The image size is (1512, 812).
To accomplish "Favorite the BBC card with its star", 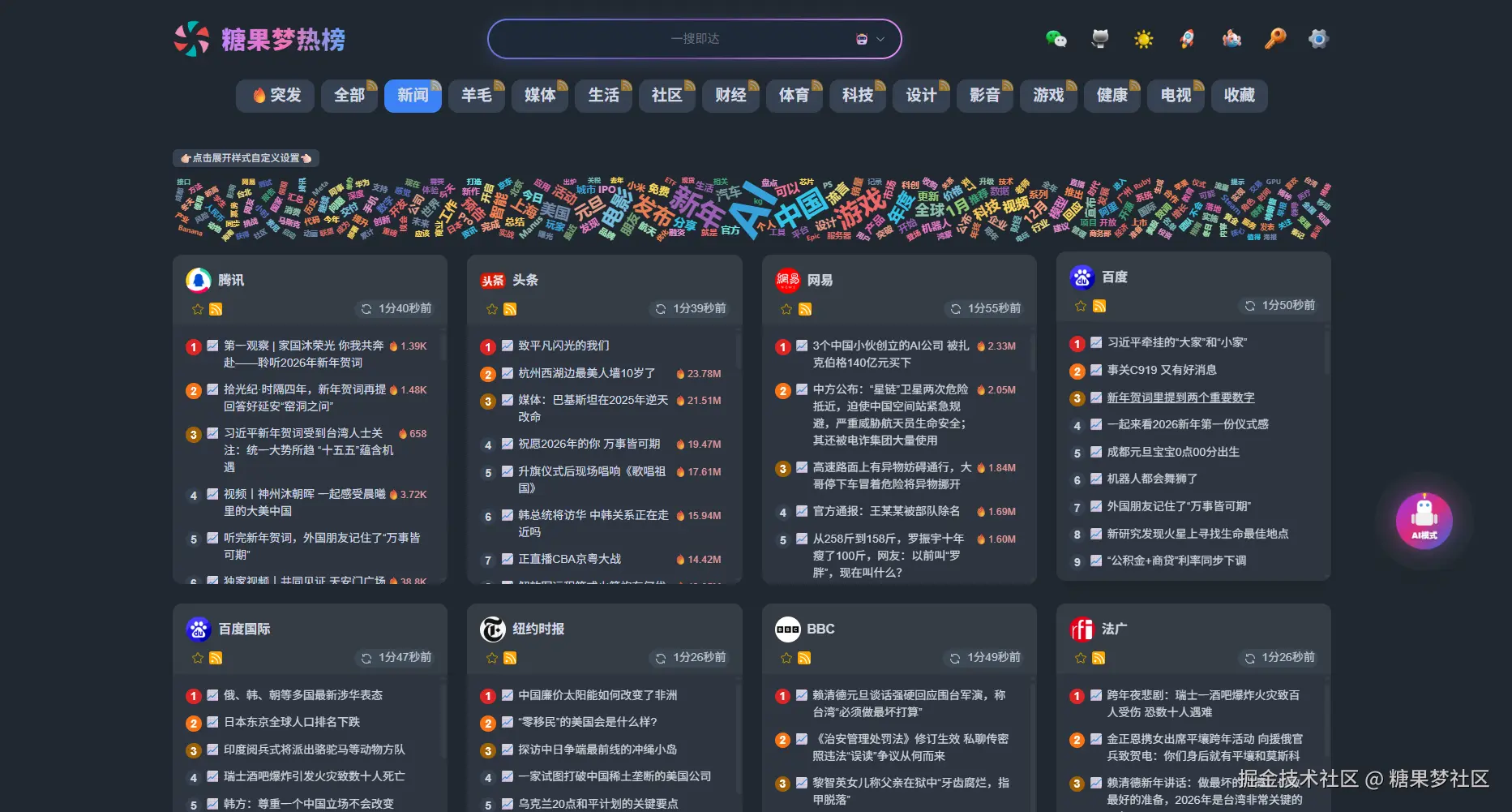I will click(x=786, y=658).
